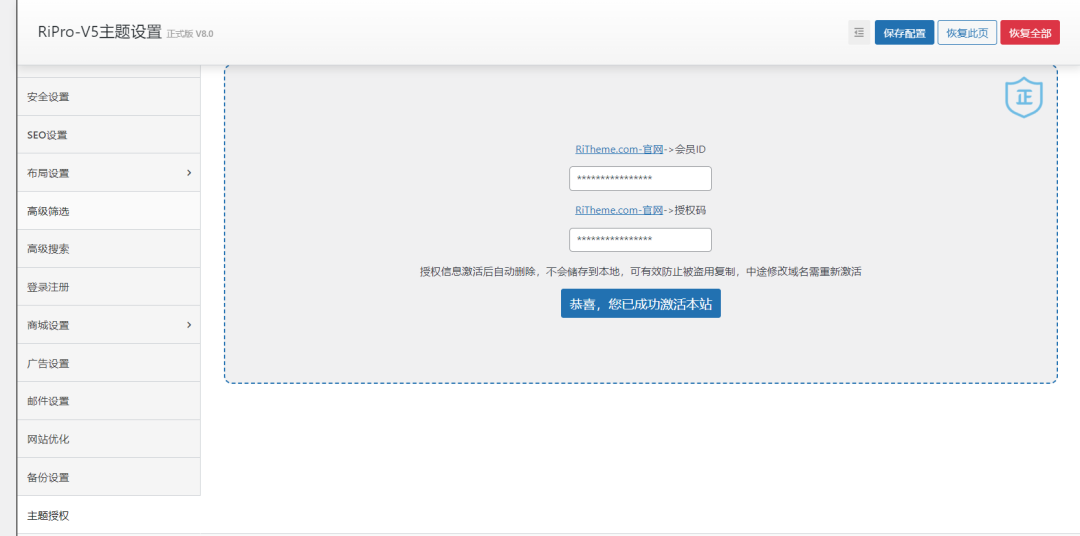Click the 会员ID input field
Image resolution: width=1080 pixels, height=536 pixels.
(x=640, y=179)
